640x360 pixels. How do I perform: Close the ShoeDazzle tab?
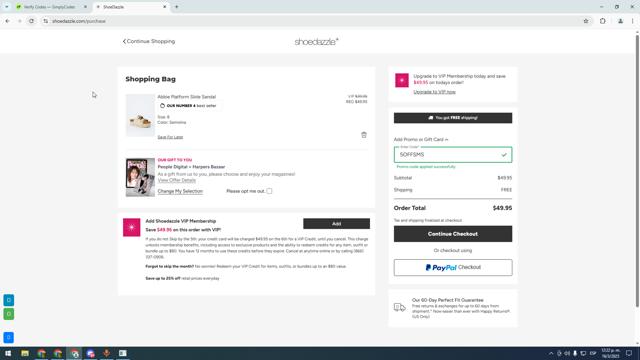tap(165, 7)
